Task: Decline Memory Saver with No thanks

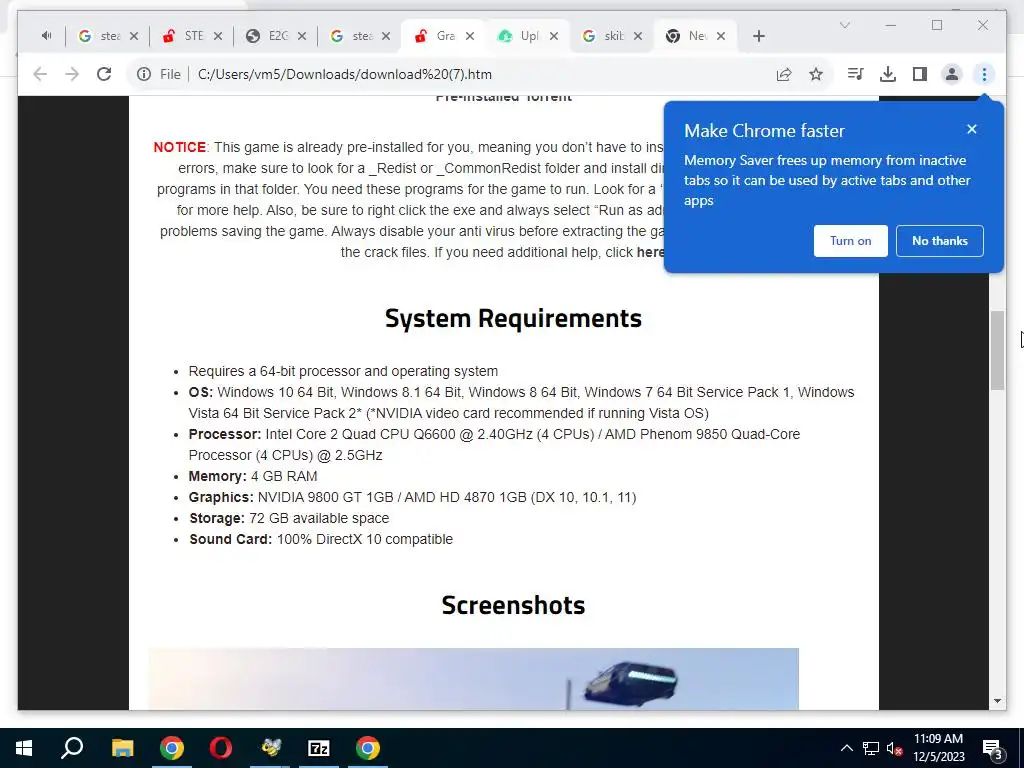Action: click(x=940, y=241)
